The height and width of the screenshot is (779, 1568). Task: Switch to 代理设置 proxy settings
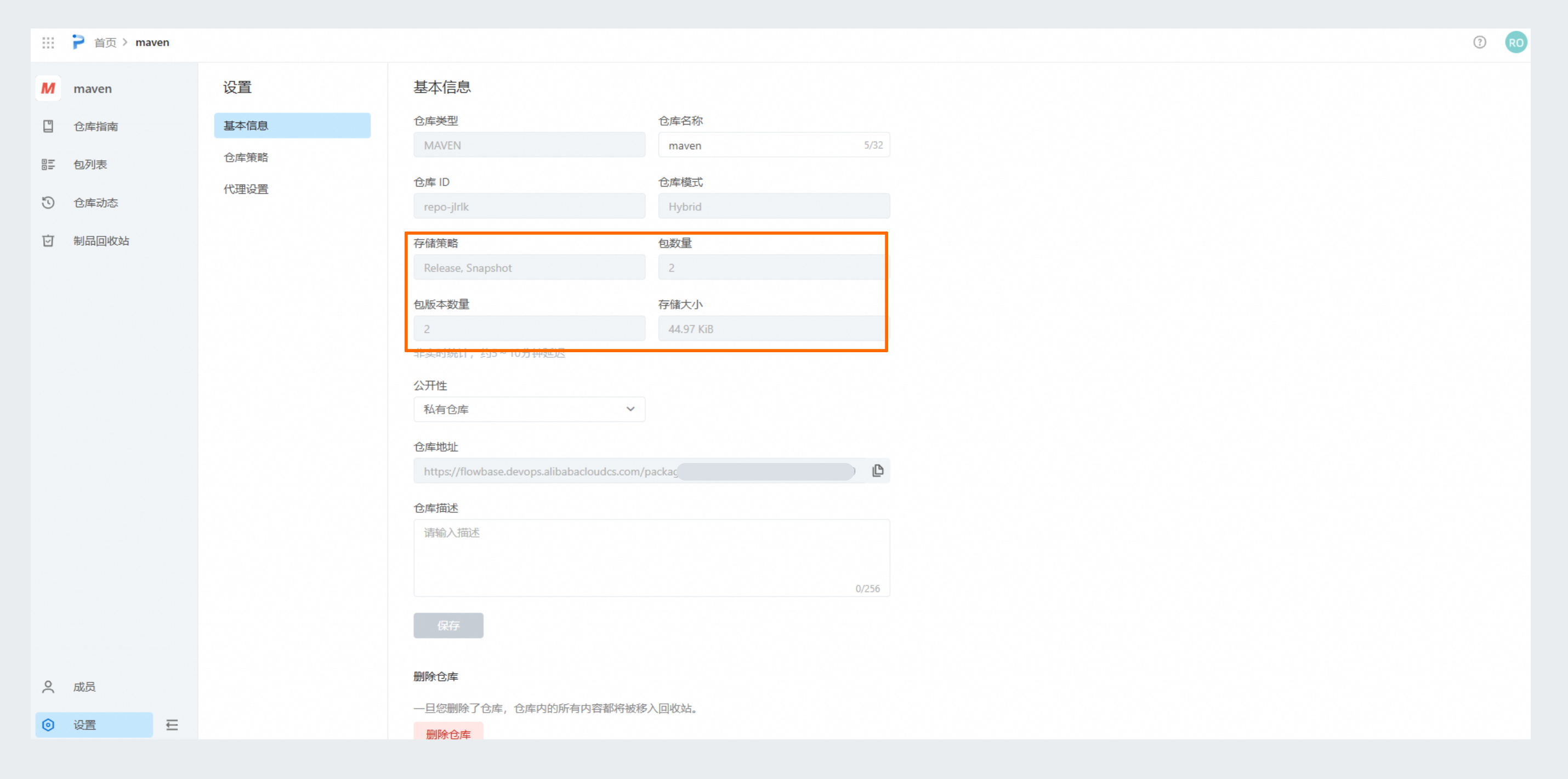(245, 189)
